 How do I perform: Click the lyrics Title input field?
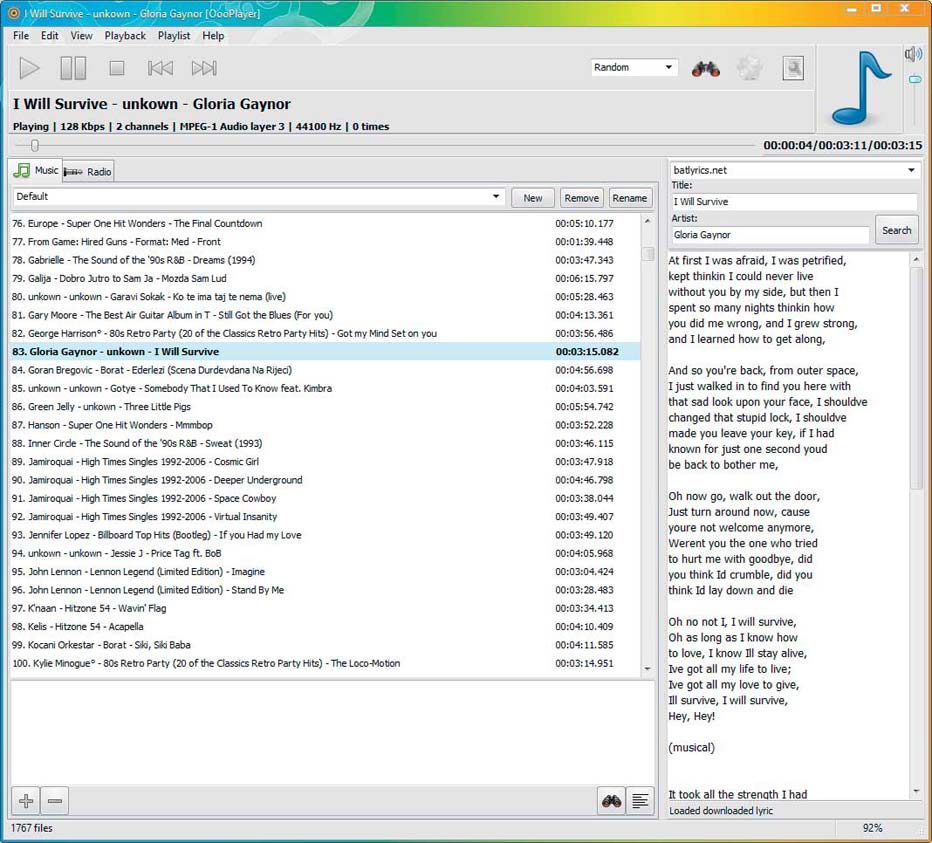click(x=794, y=202)
